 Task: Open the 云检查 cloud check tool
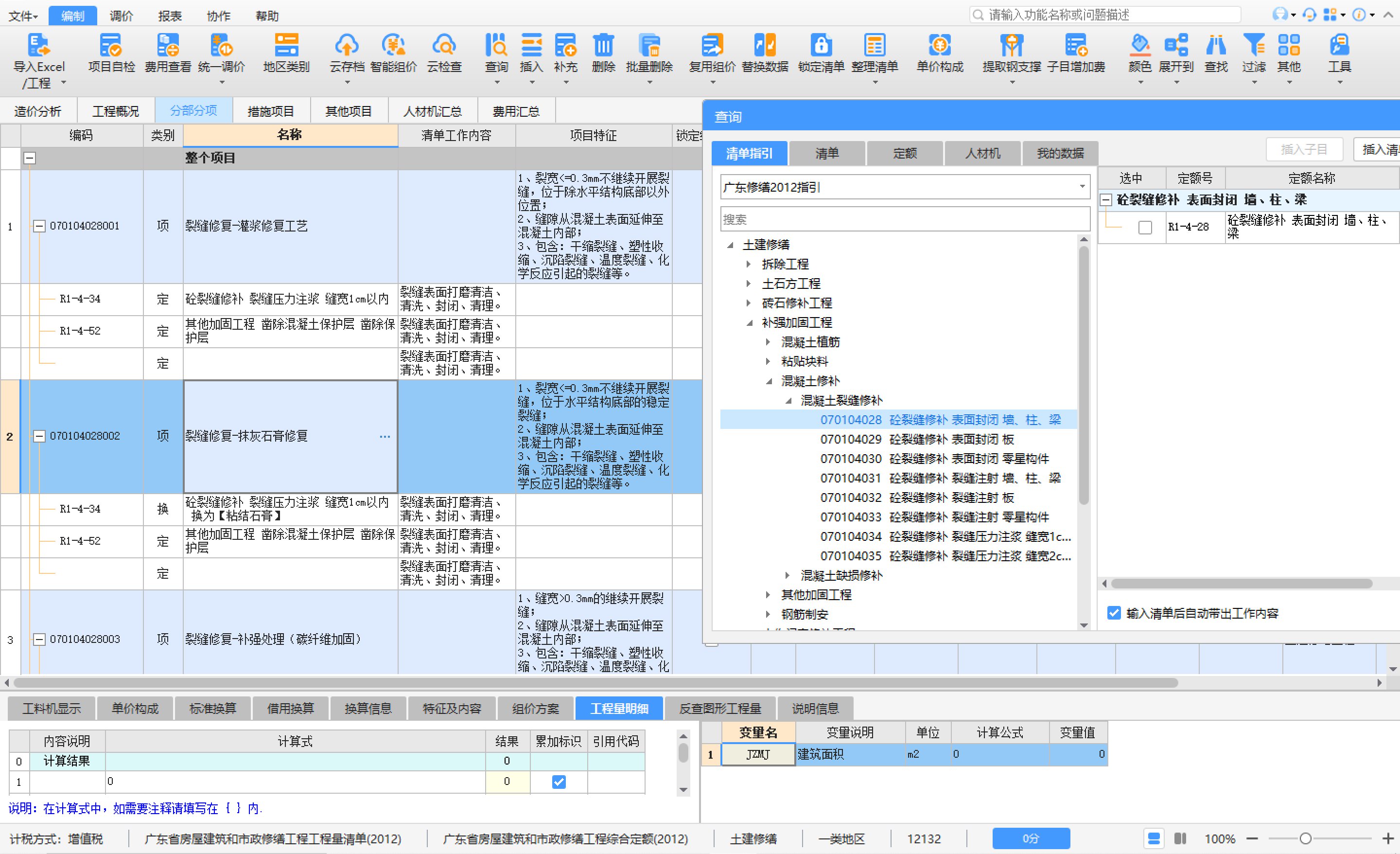pyautogui.click(x=444, y=45)
